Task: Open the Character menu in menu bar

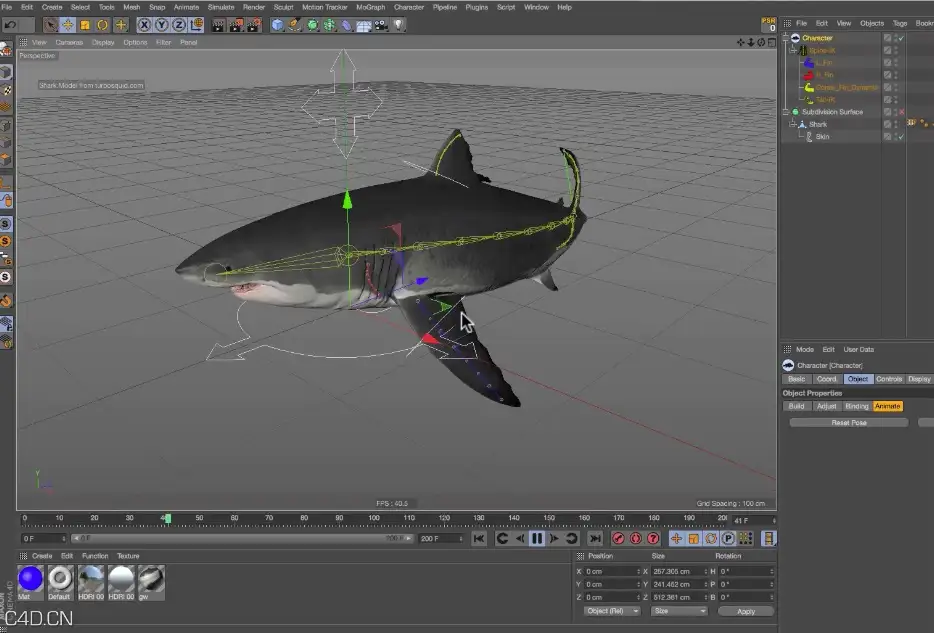Action: coord(409,7)
